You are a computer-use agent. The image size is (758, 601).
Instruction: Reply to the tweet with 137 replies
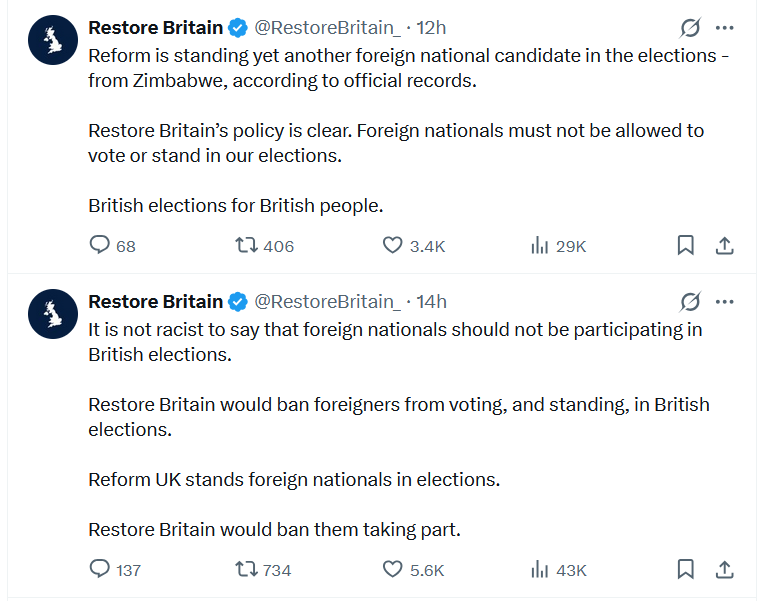(x=100, y=569)
